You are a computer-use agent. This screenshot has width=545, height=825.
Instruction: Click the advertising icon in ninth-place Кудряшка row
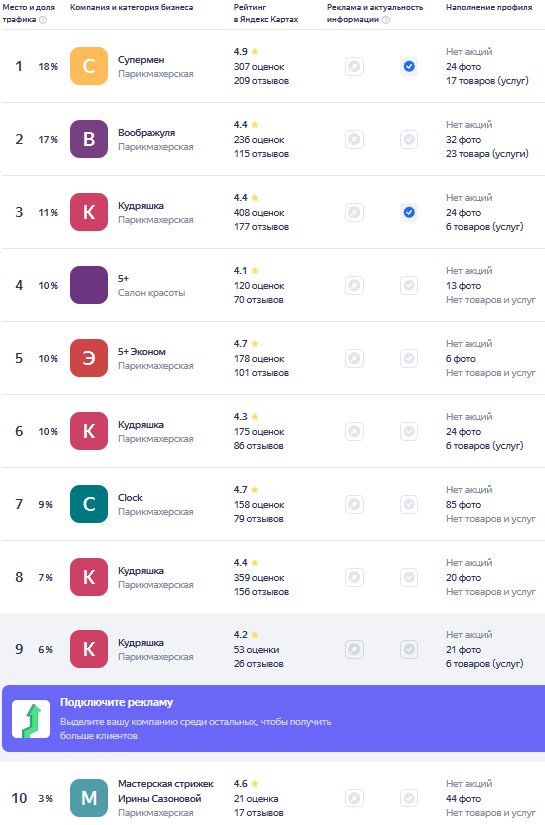(x=355, y=649)
